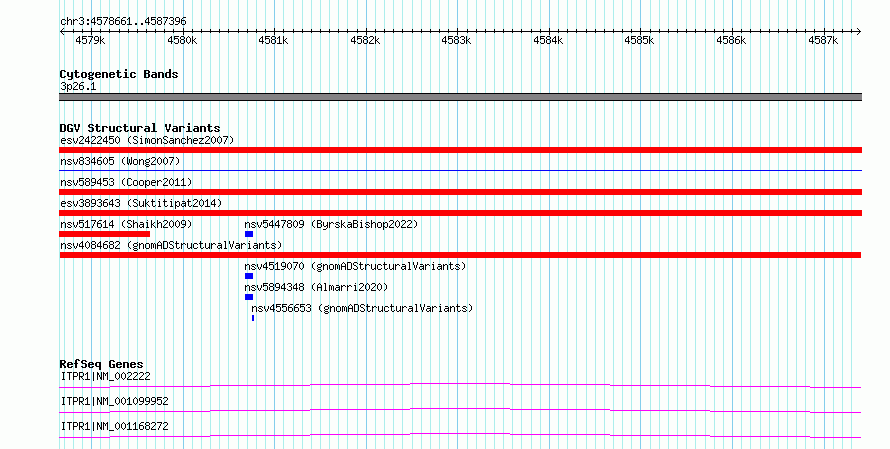Image resolution: width=890 pixels, height=449 pixels.
Task: Click the magenta ITPR1|NM_001168272 gene line
Action: click(460, 435)
